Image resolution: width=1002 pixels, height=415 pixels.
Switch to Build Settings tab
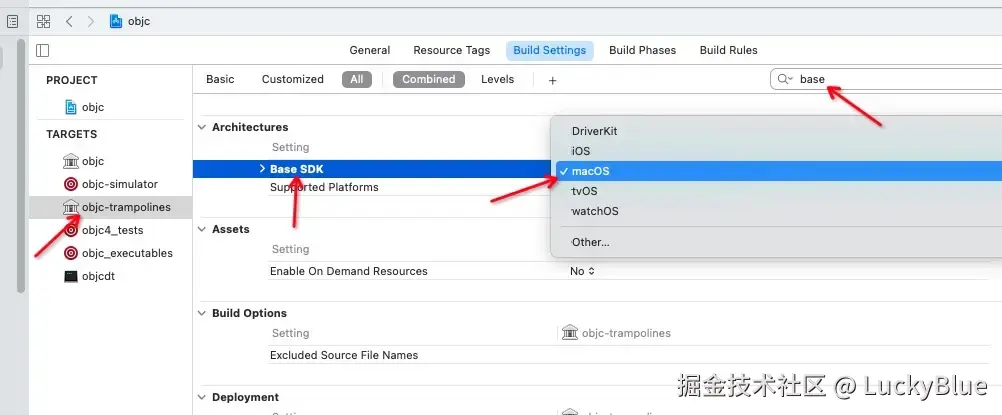click(x=550, y=50)
